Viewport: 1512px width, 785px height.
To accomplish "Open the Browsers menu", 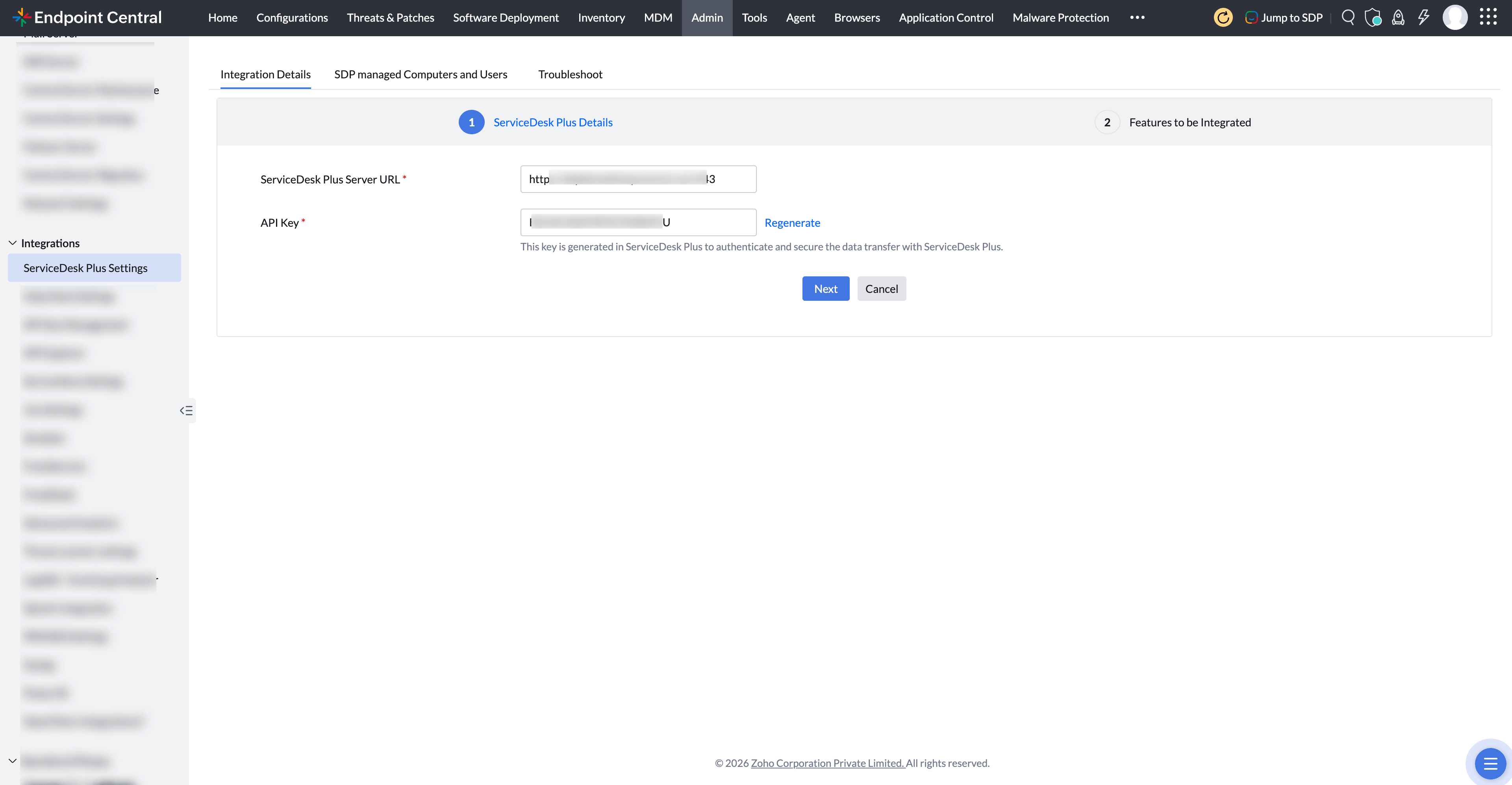I will click(x=857, y=18).
